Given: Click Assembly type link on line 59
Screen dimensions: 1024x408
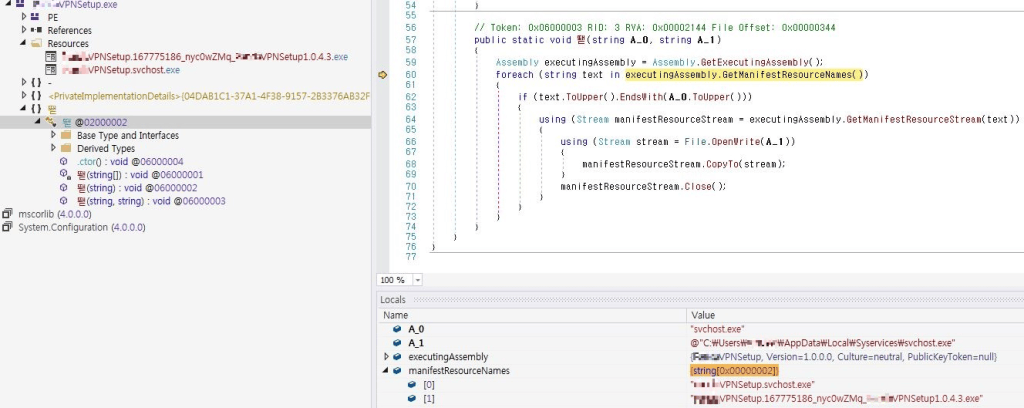Looking at the screenshot, I should click(x=517, y=63).
